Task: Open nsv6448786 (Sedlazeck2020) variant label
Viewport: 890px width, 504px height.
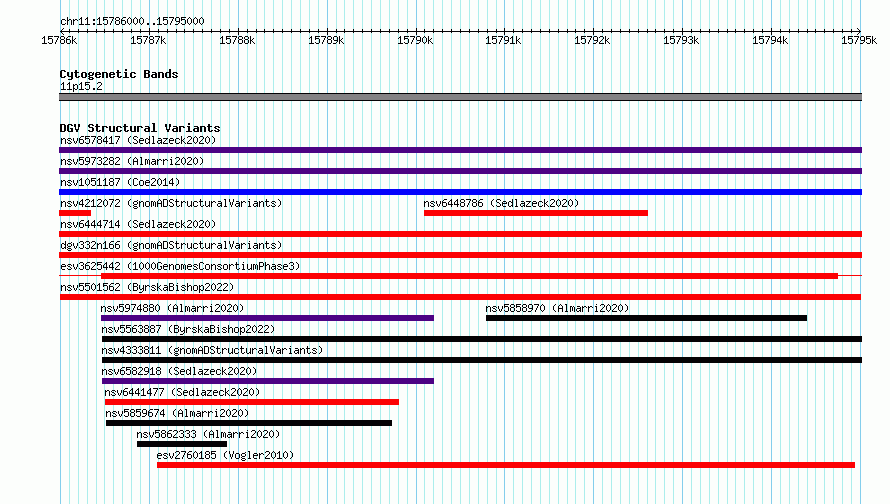Action: (x=501, y=203)
